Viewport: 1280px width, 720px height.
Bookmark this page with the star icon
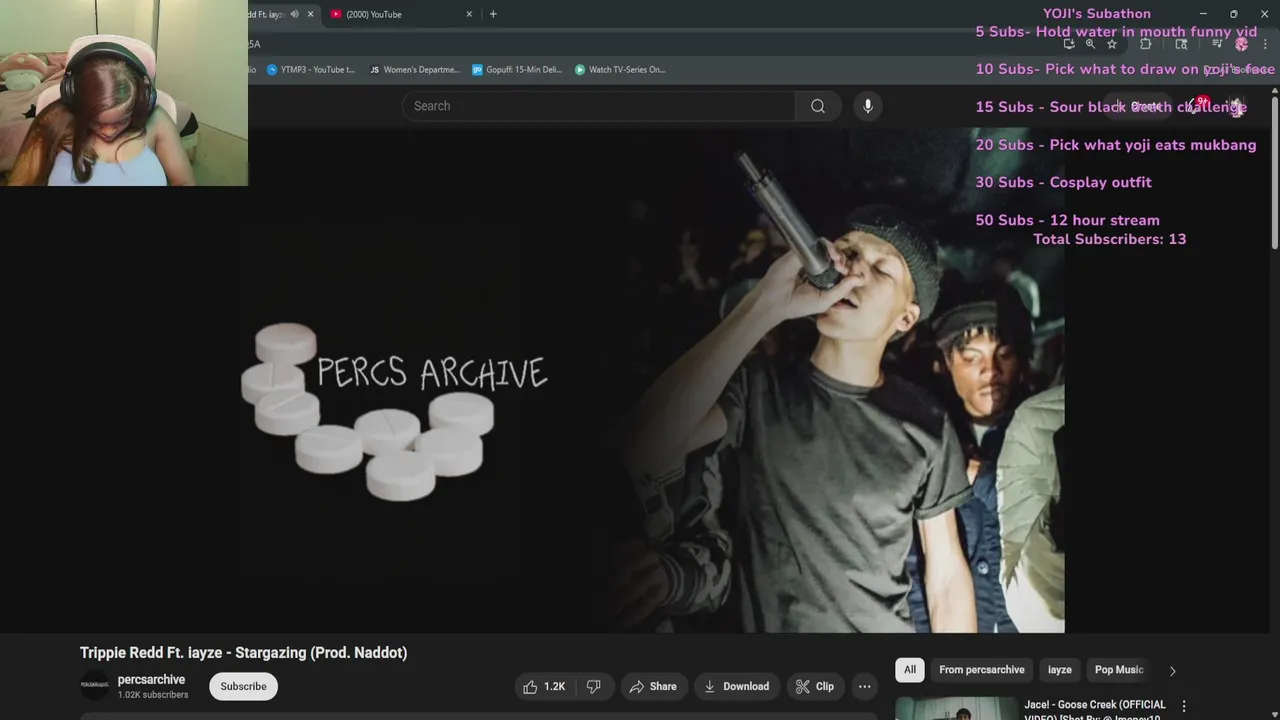pyautogui.click(x=1111, y=44)
